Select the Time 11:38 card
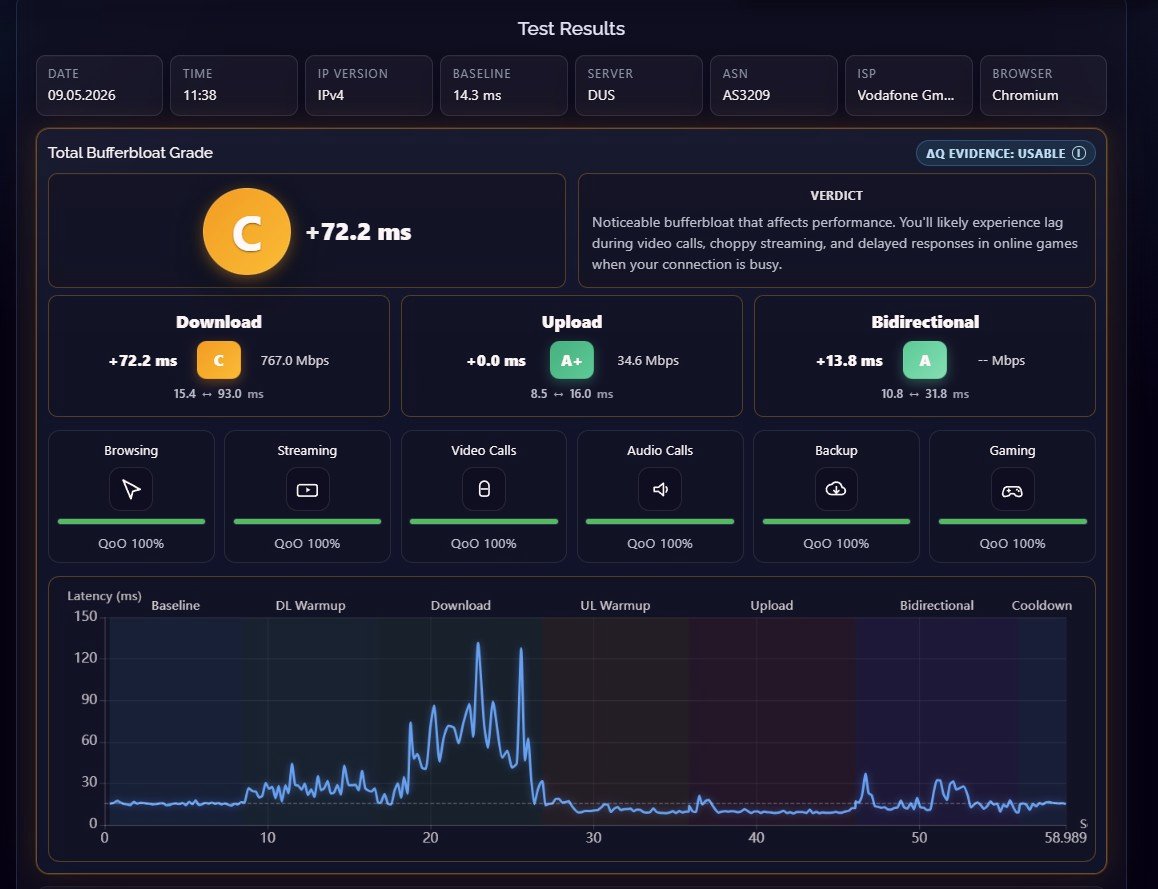This screenshot has height=889, width=1158. (x=234, y=85)
